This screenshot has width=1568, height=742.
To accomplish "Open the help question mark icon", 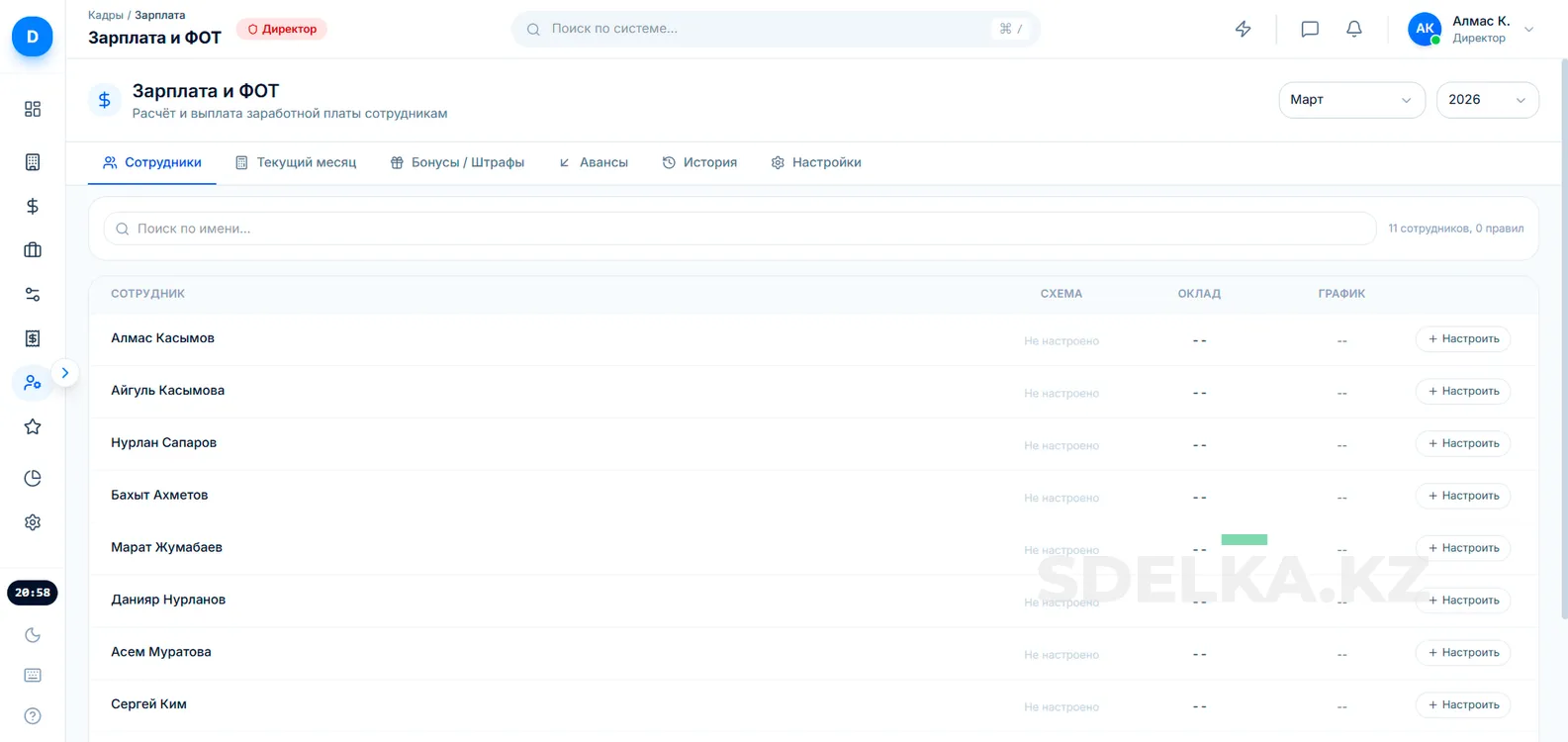I will pyautogui.click(x=33, y=716).
